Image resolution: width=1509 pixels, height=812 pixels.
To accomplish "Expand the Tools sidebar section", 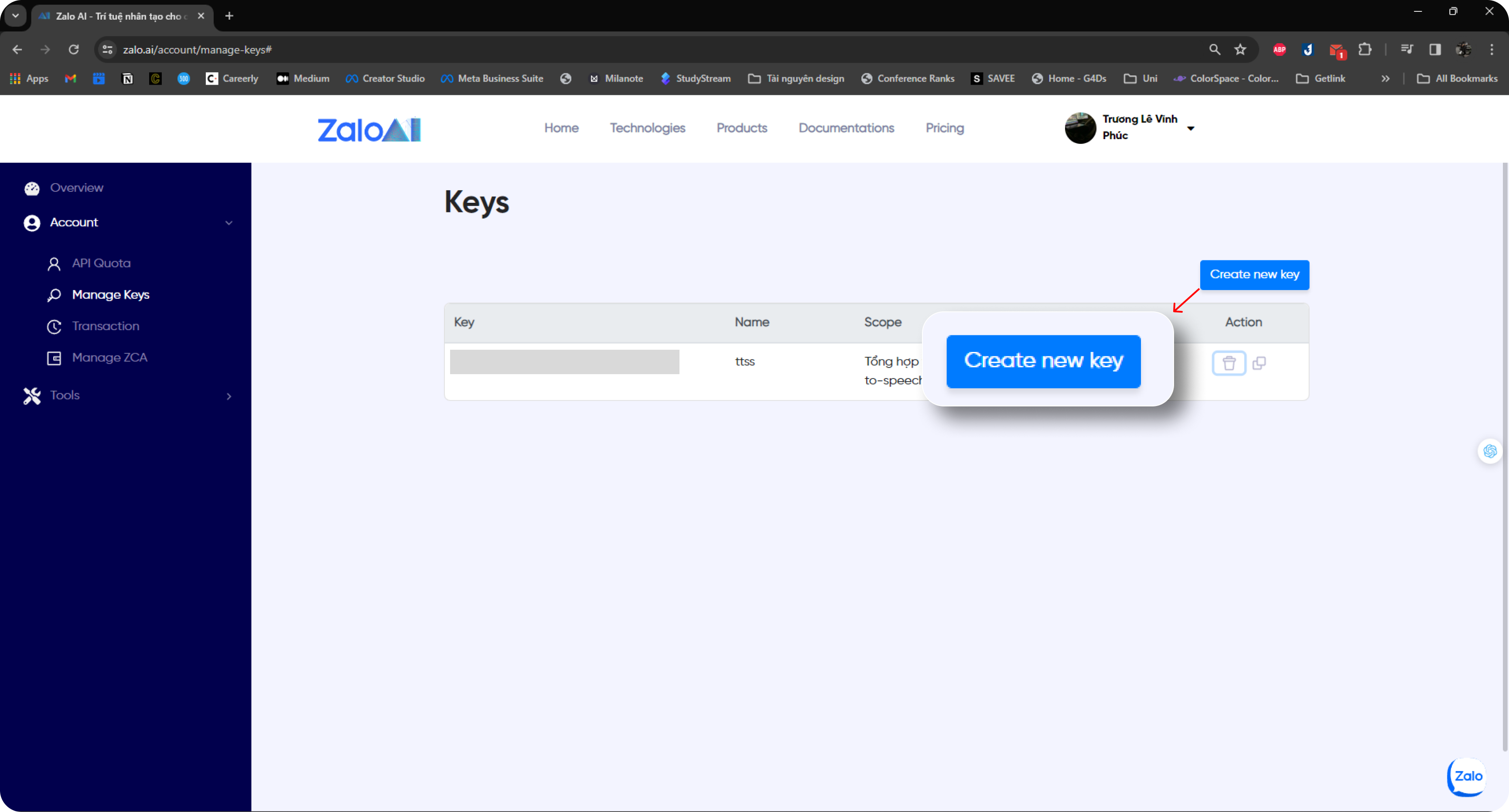I will [x=229, y=396].
